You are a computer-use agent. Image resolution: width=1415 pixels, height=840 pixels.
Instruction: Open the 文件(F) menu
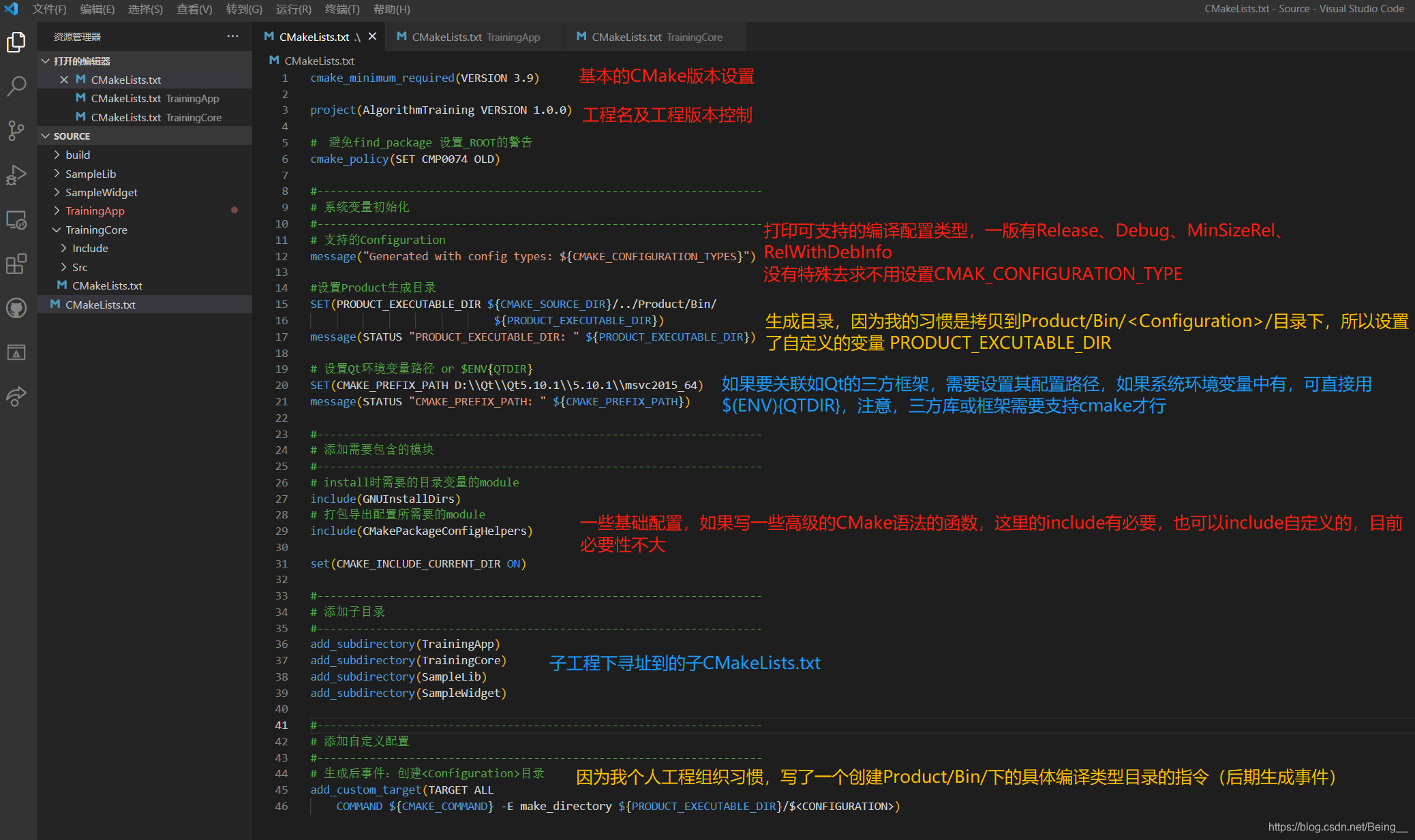click(x=49, y=9)
